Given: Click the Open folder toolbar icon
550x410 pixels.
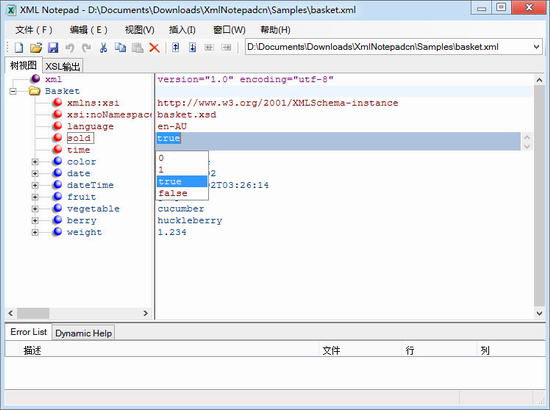Looking at the screenshot, I should coord(36,47).
